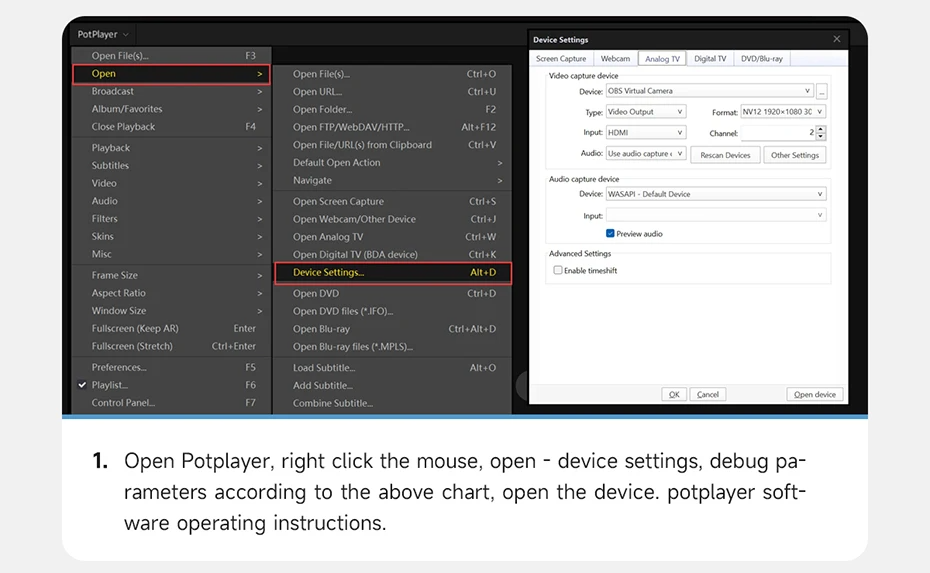Click the Rescan Devices button
The height and width of the screenshot is (573, 930).
[725, 155]
